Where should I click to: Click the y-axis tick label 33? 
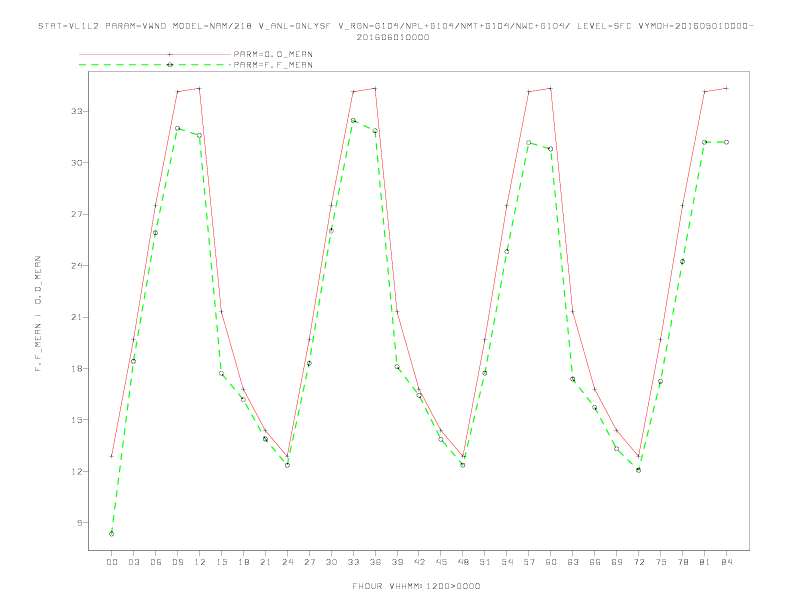(77, 111)
